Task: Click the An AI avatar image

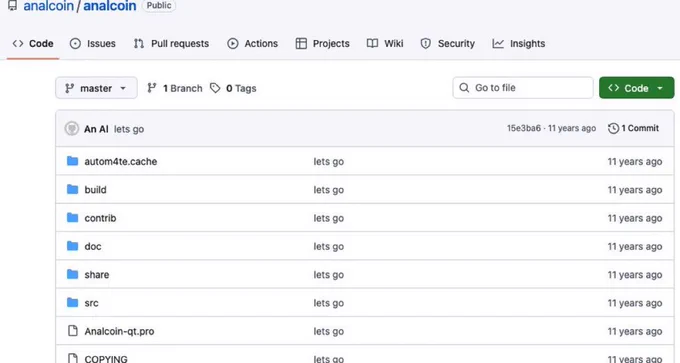Action: (72, 129)
